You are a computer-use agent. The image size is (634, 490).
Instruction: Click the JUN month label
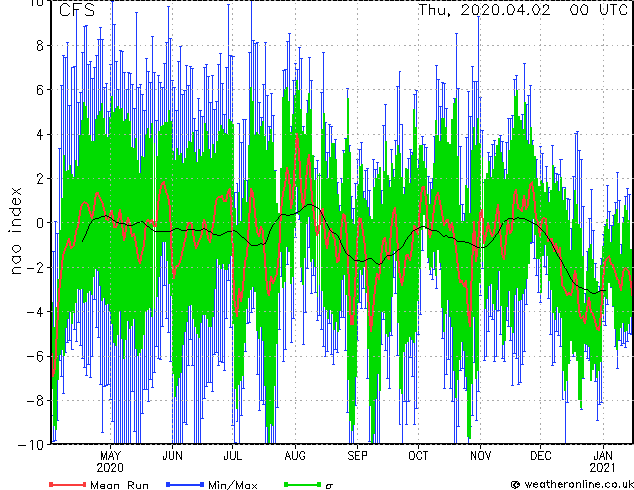pyautogui.click(x=172, y=456)
